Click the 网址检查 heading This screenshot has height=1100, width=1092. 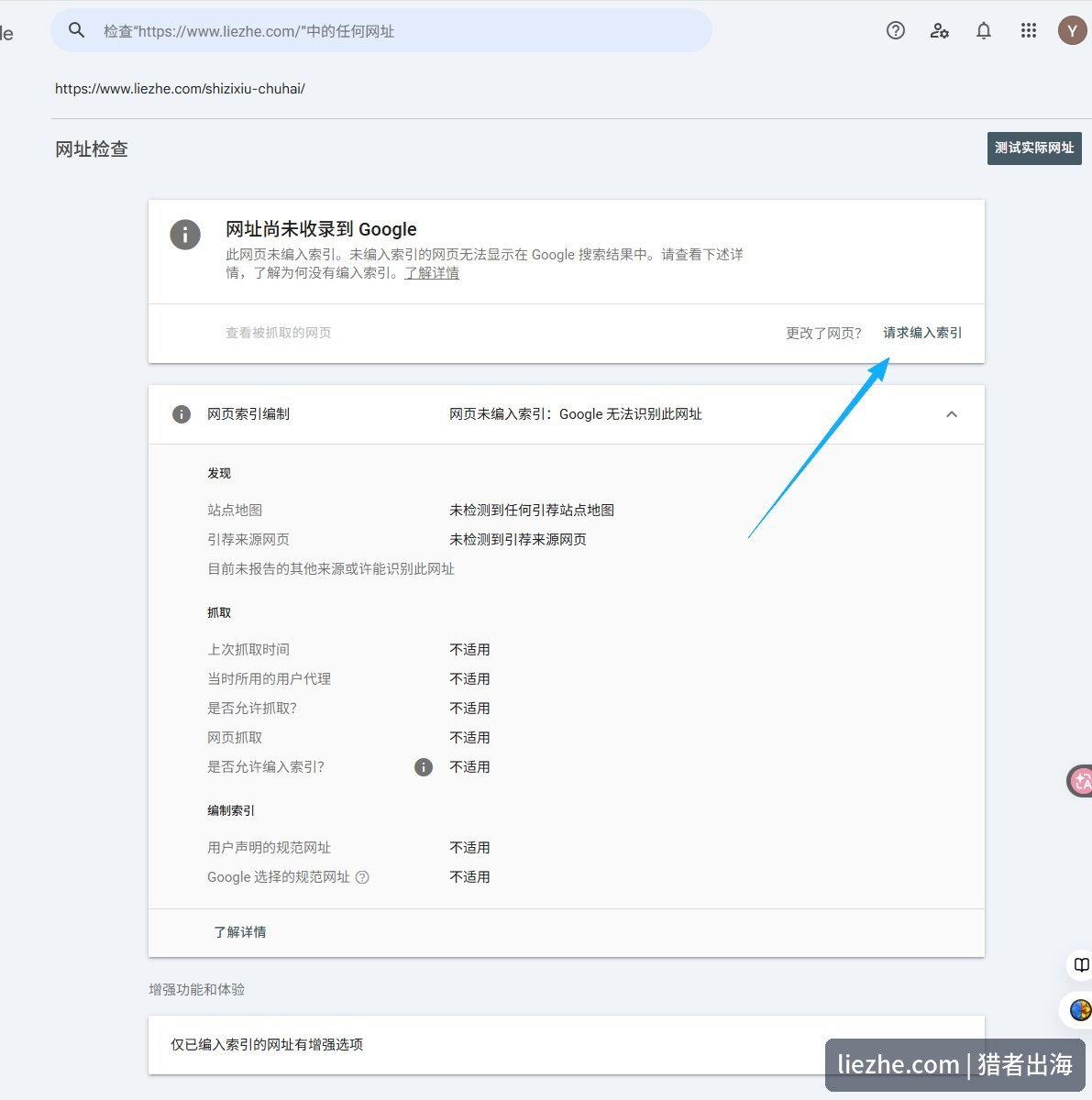point(92,149)
